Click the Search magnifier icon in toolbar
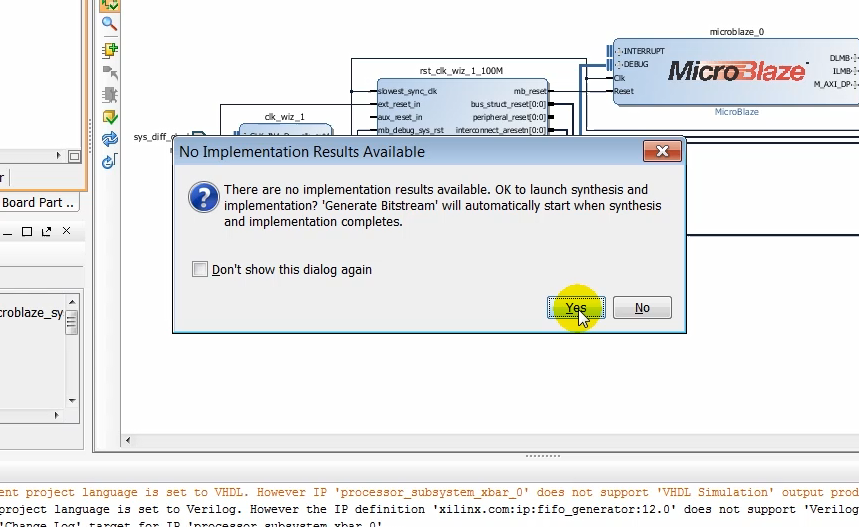The height and width of the screenshot is (527, 859). click(110, 25)
